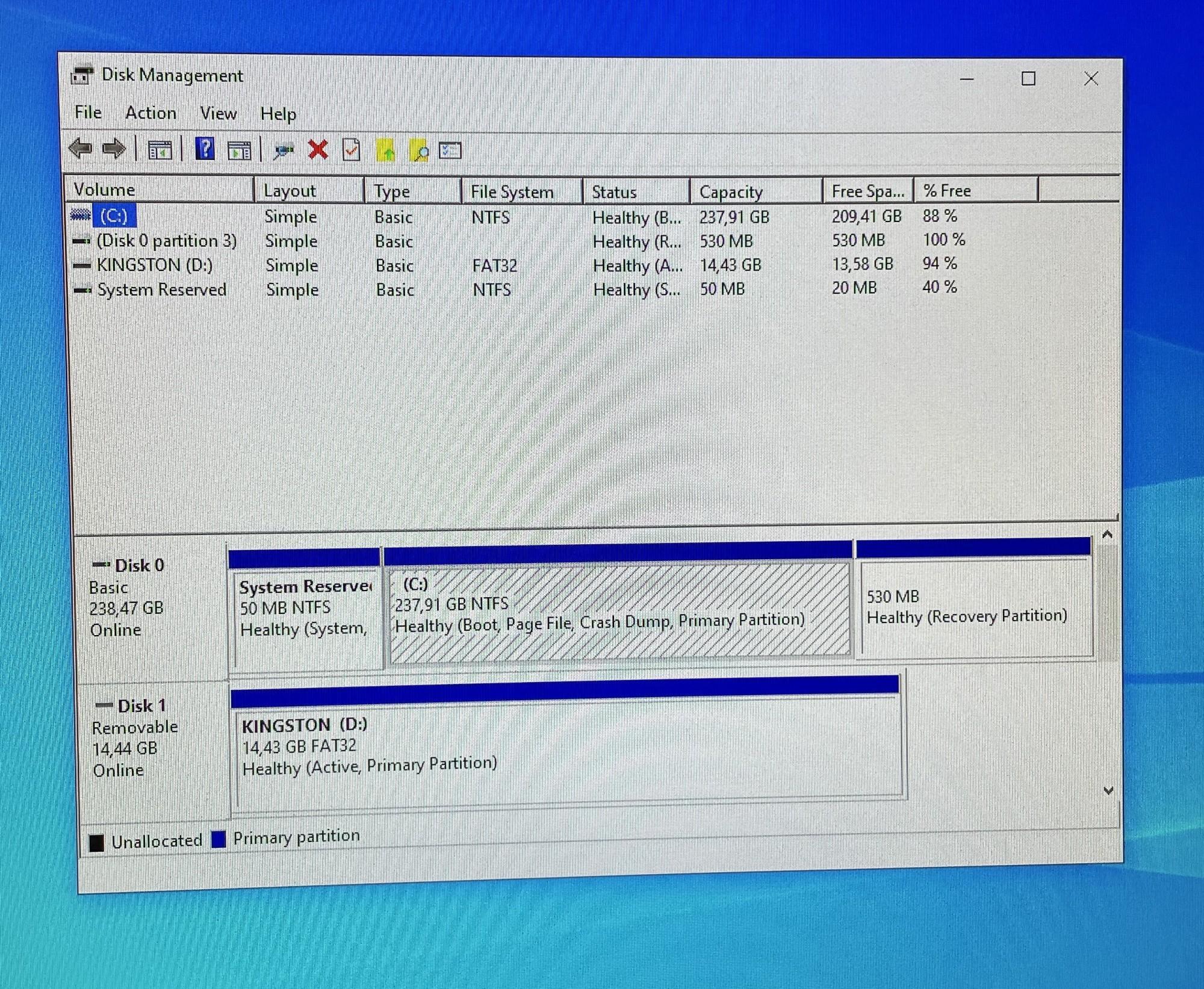Screen dimensions: 1204x989
Task: Click the scroll down arrow in disk pane
Action: tap(1108, 790)
